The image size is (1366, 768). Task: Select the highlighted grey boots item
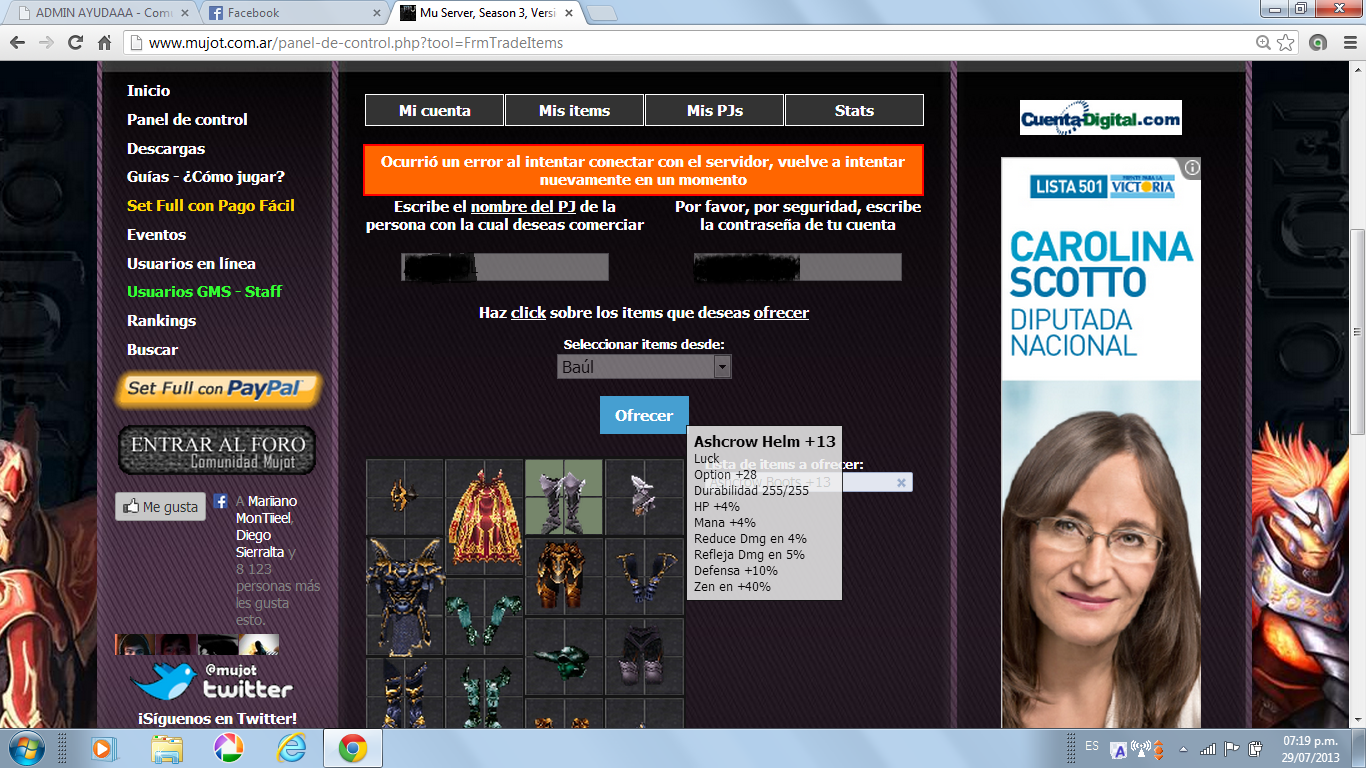(564, 497)
